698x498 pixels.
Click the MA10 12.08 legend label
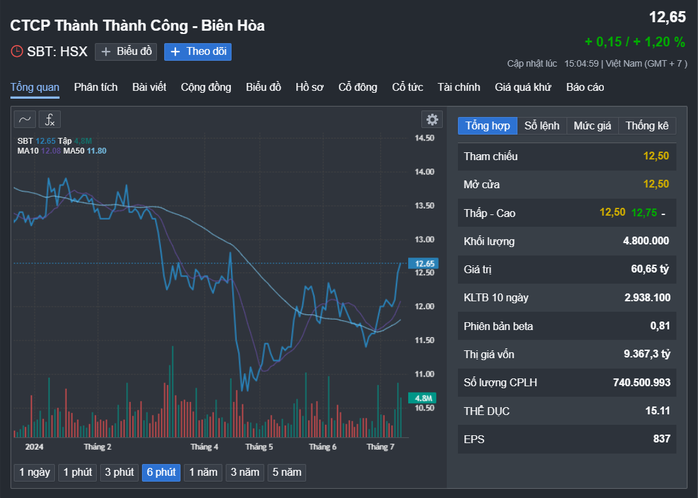(39, 151)
